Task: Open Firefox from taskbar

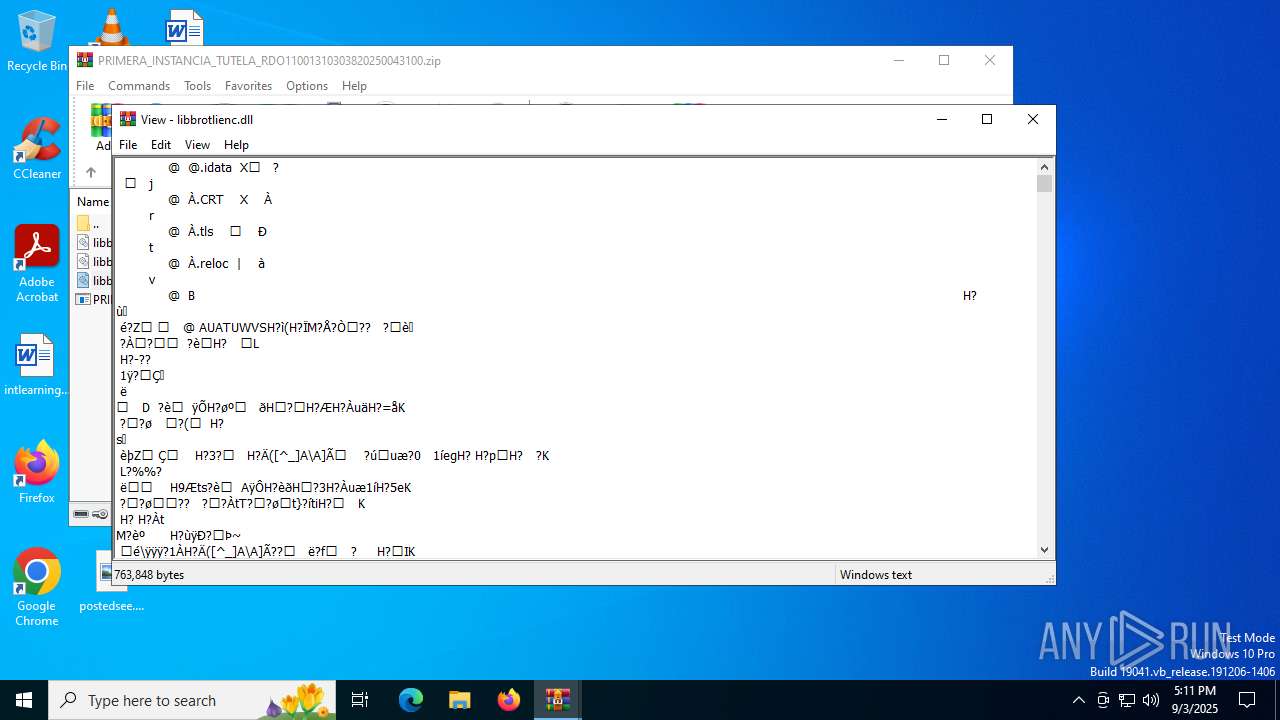Action: point(509,700)
